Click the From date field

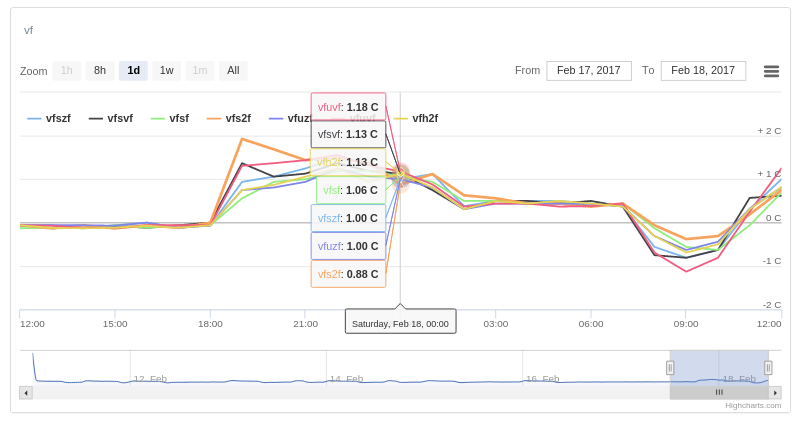coord(588,71)
